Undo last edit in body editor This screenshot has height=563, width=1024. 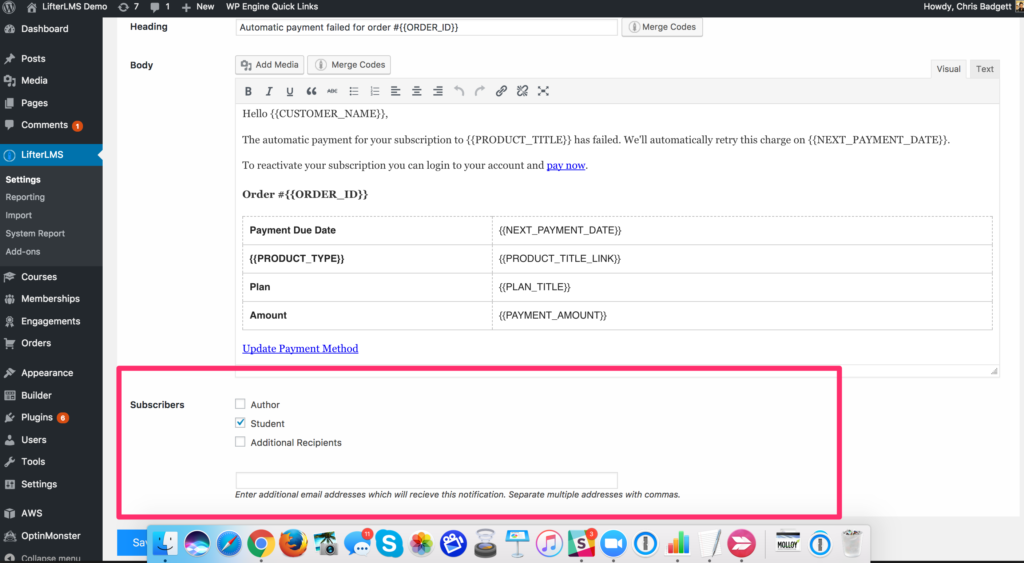pyautogui.click(x=459, y=91)
